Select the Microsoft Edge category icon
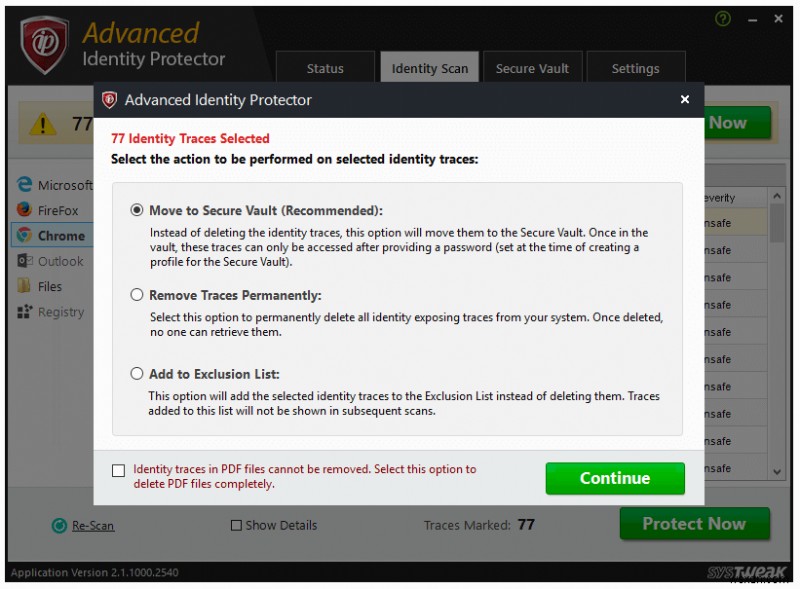This screenshot has width=800, height=589. [25, 184]
